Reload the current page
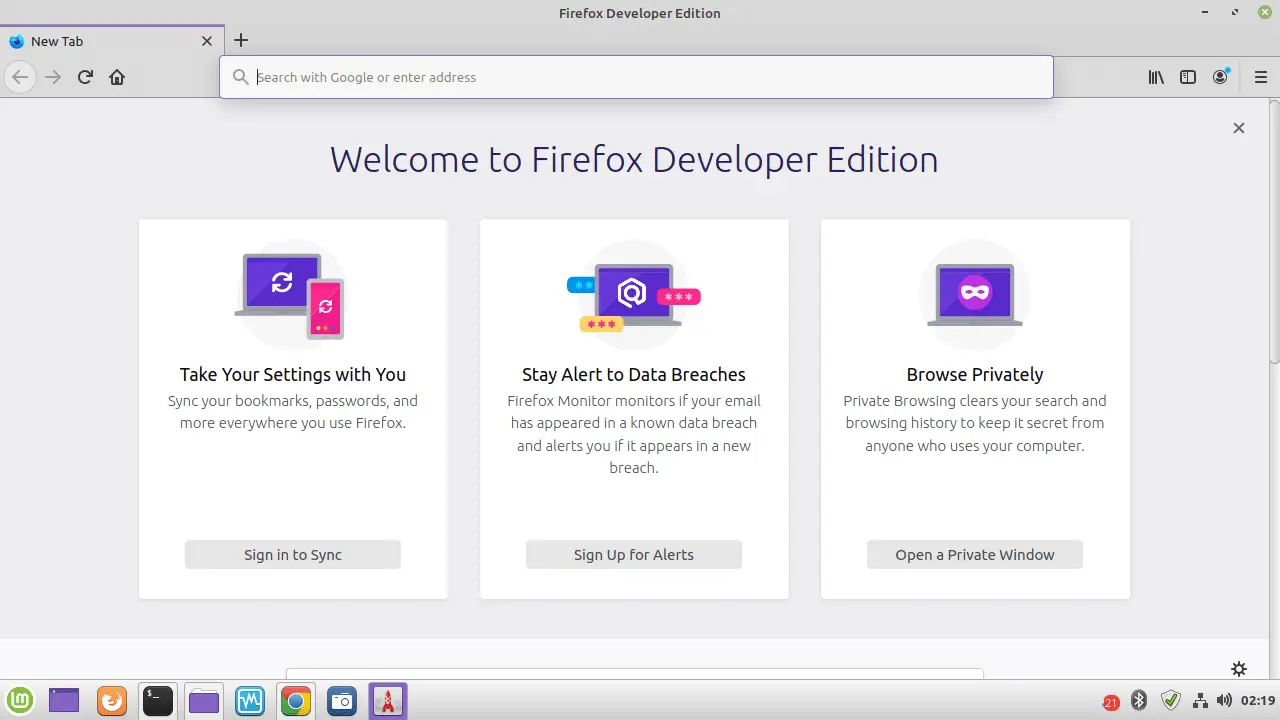The image size is (1280, 720). coord(85,77)
